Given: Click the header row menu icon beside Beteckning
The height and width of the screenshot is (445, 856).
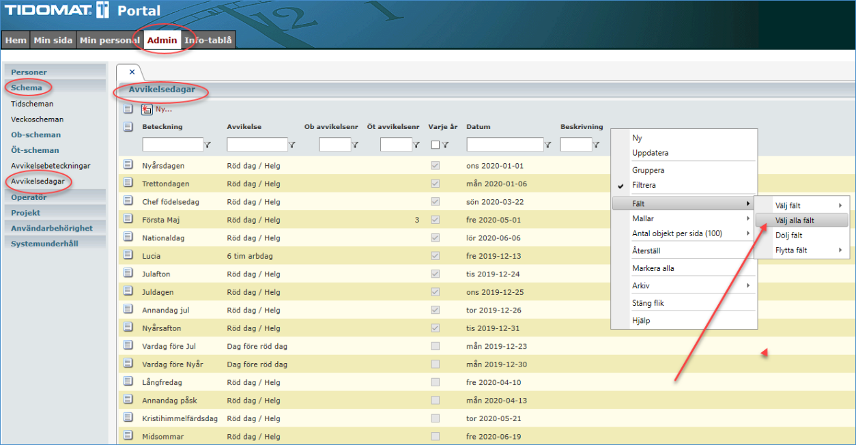Looking at the screenshot, I should [128, 127].
